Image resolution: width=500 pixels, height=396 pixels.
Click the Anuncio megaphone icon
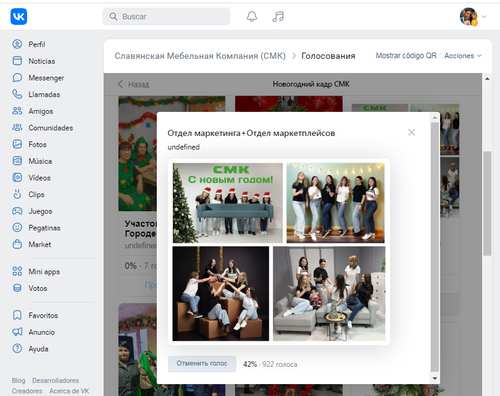pos(17,332)
